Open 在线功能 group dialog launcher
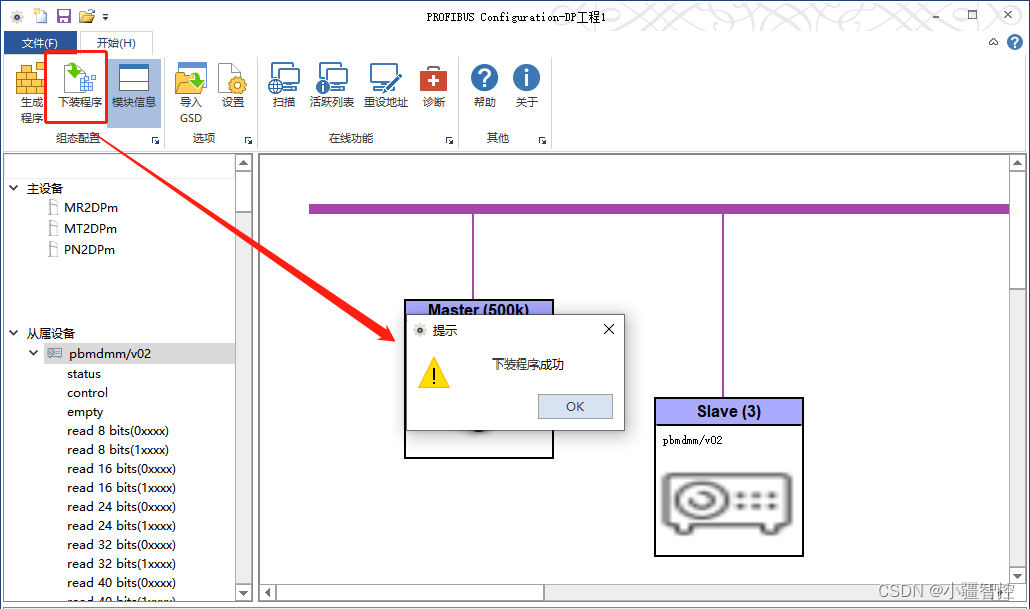 (x=449, y=140)
